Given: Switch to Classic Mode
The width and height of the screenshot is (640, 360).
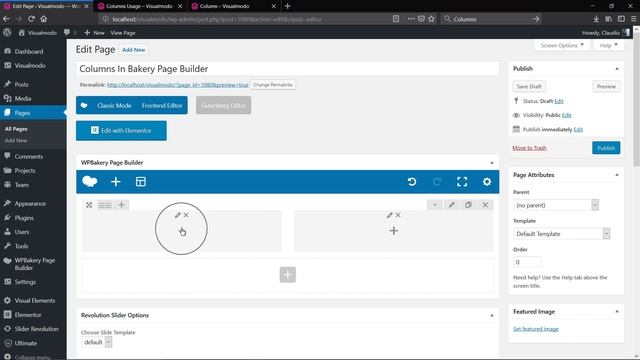Looking at the screenshot, I should click(x=114, y=105).
